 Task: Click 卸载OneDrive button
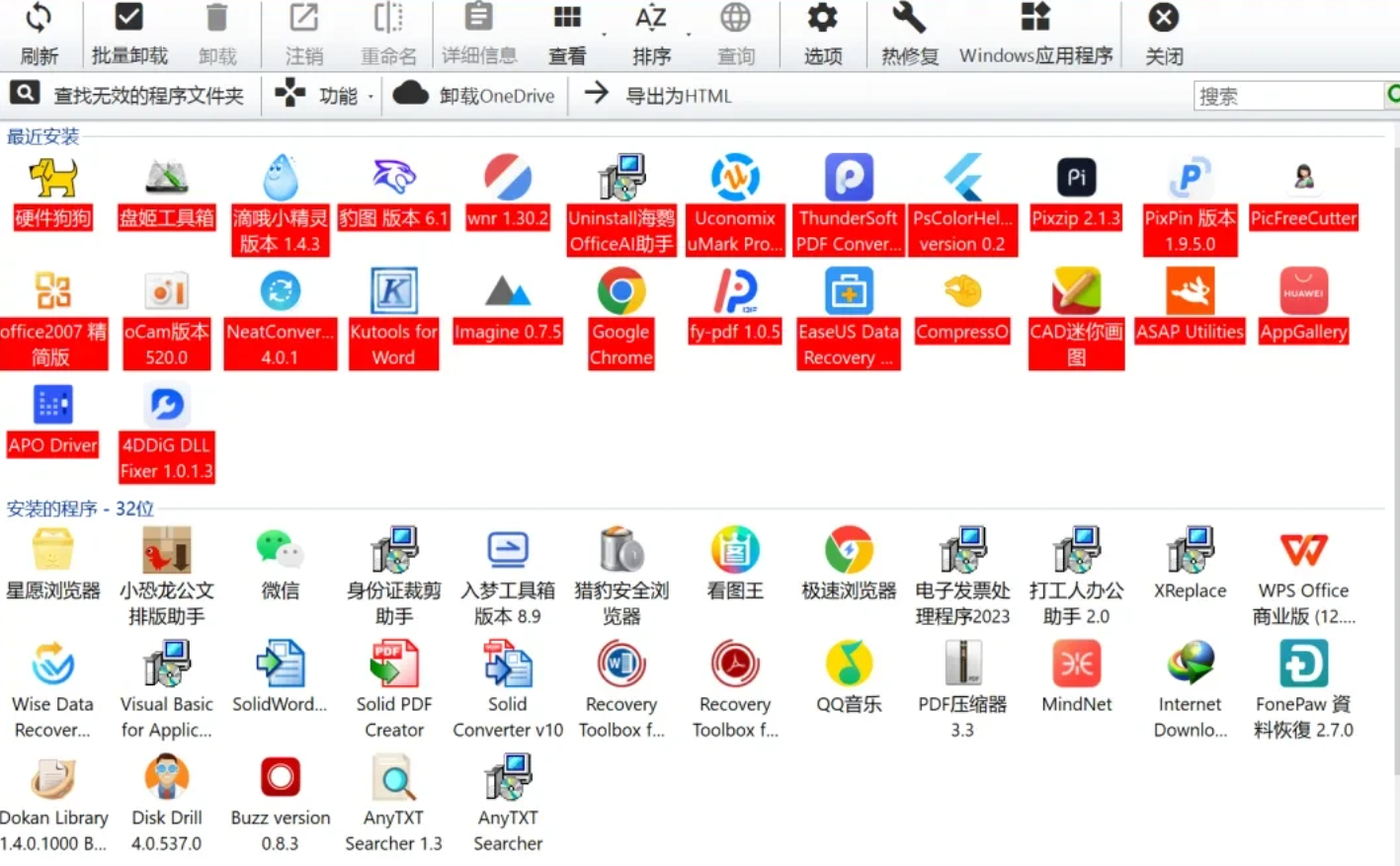[x=475, y=96]
